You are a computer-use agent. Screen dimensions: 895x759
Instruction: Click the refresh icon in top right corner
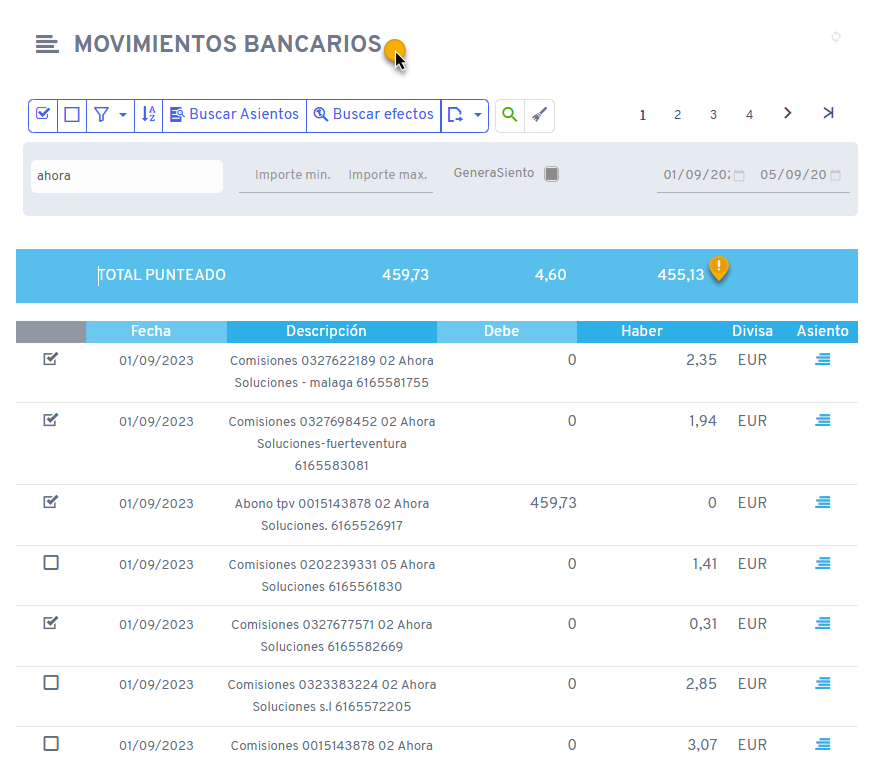[x=836, y=37]
